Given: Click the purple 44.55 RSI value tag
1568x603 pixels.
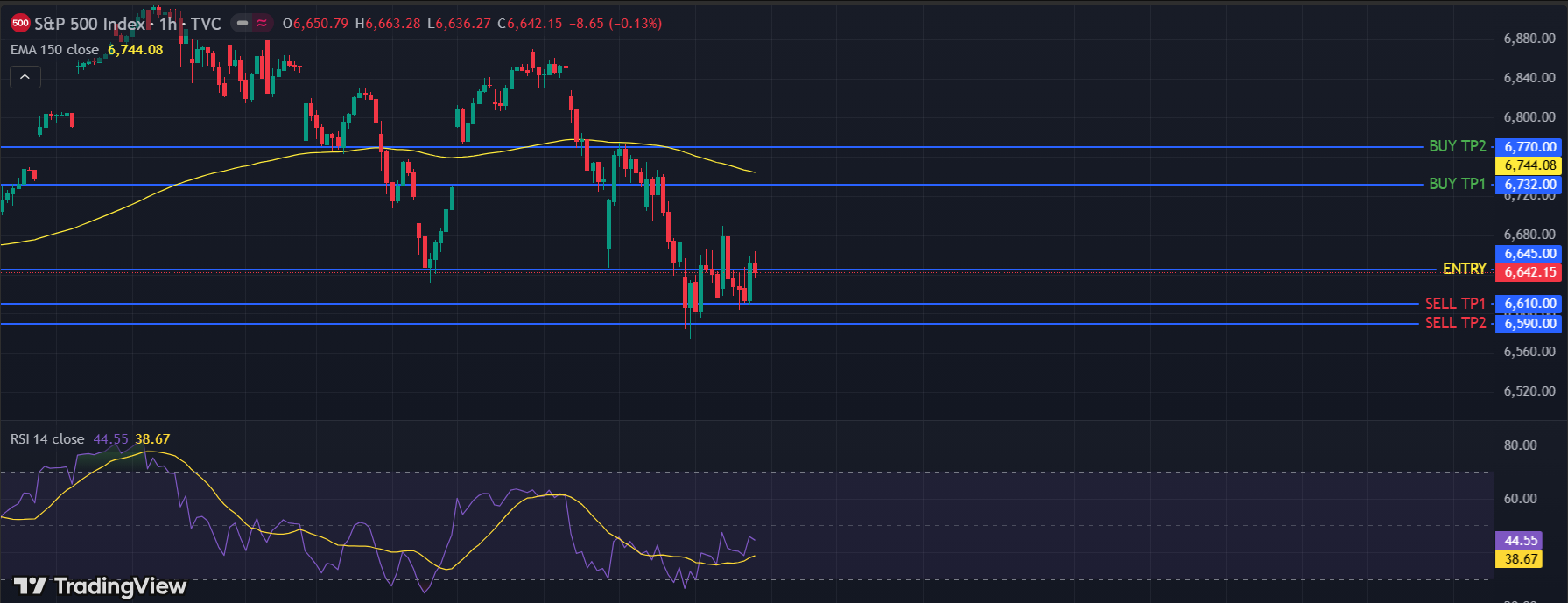Looking at the screenshot, I should [x=1520, y=541].
